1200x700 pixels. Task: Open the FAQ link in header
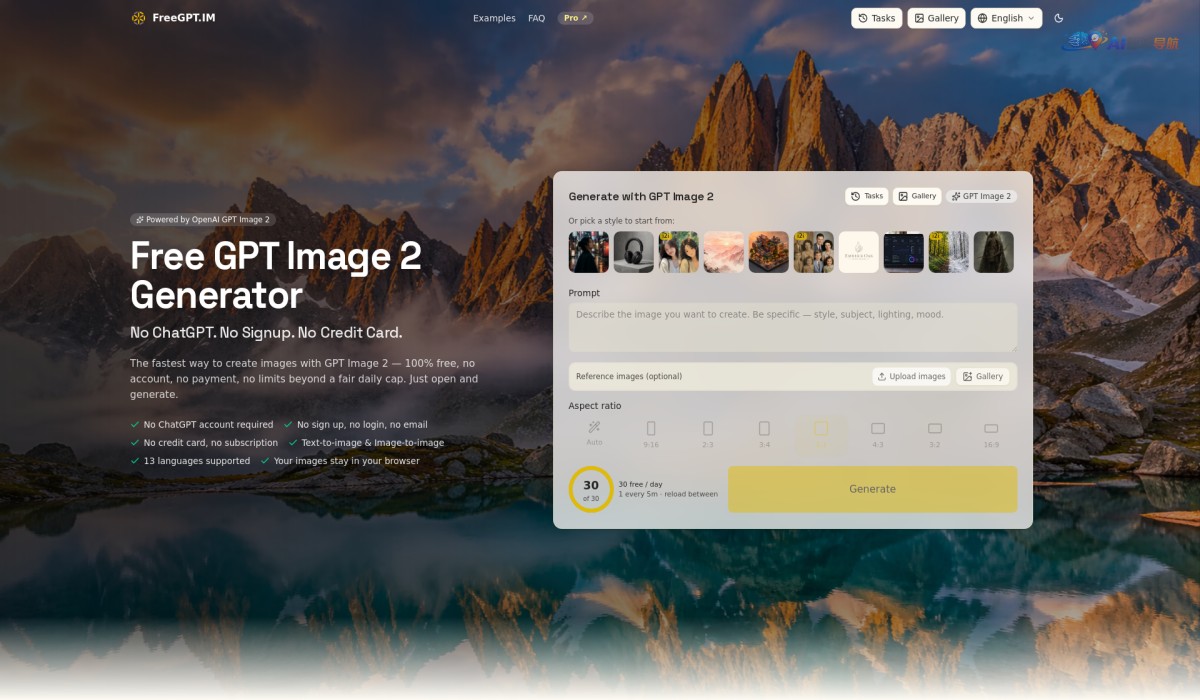537,18
